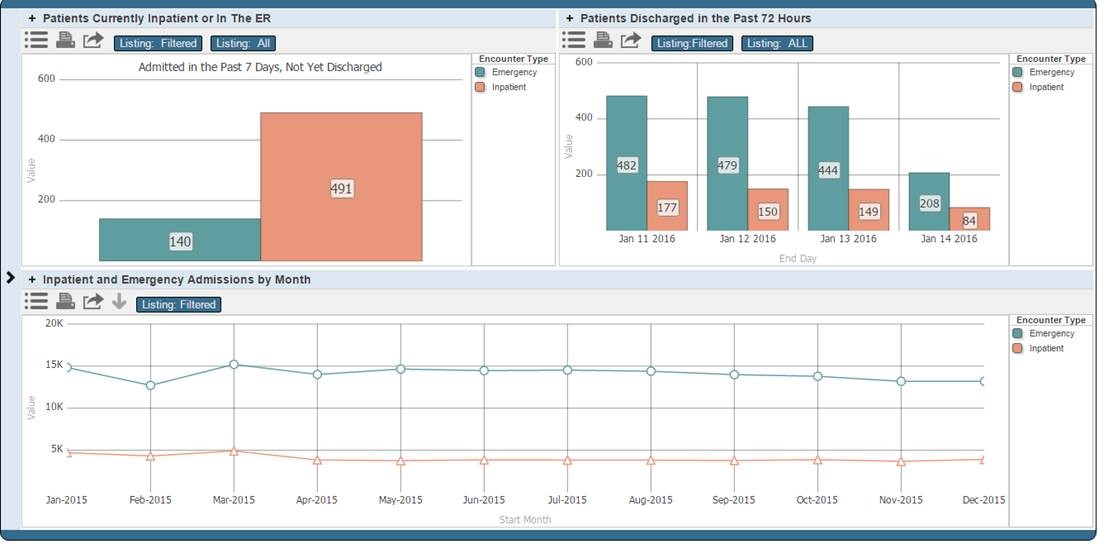The width and height of the screenshot is (1099, 544).
Task: Click the Emergency data point for Jun-2015
Action: [x=484, y=370]
